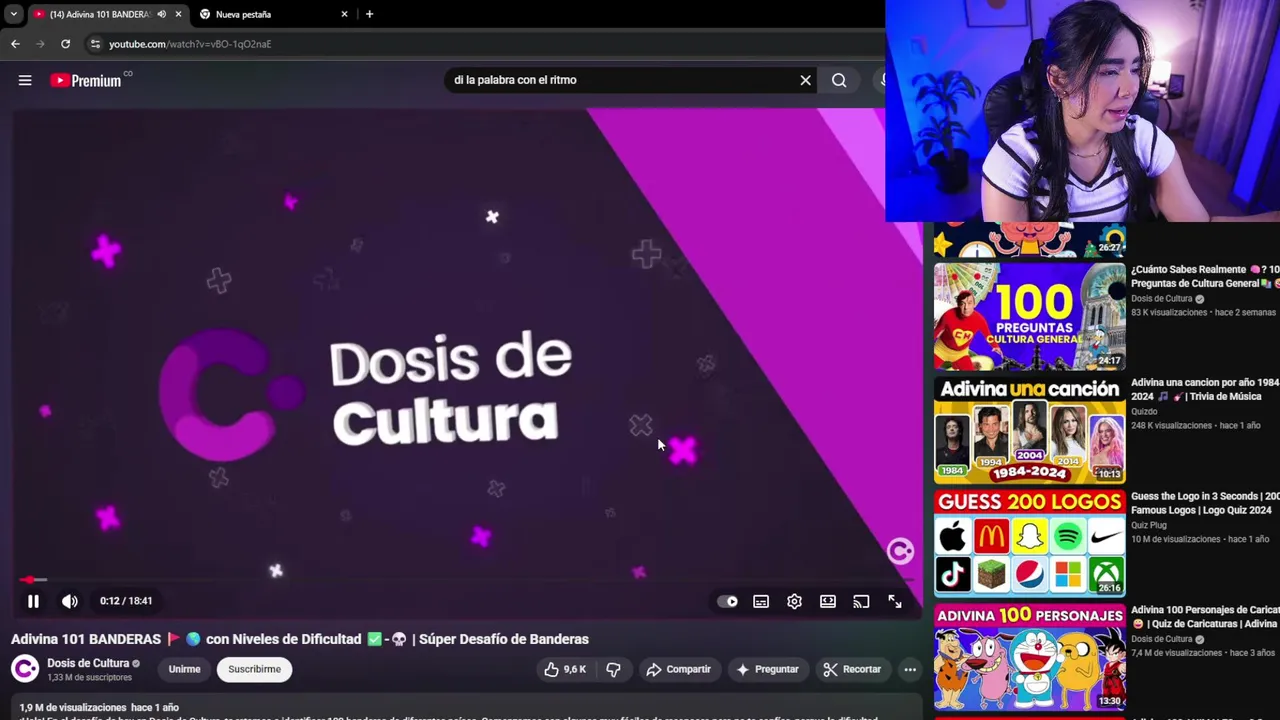
Task: Click the search magnifier button
Action: [839, 80]
